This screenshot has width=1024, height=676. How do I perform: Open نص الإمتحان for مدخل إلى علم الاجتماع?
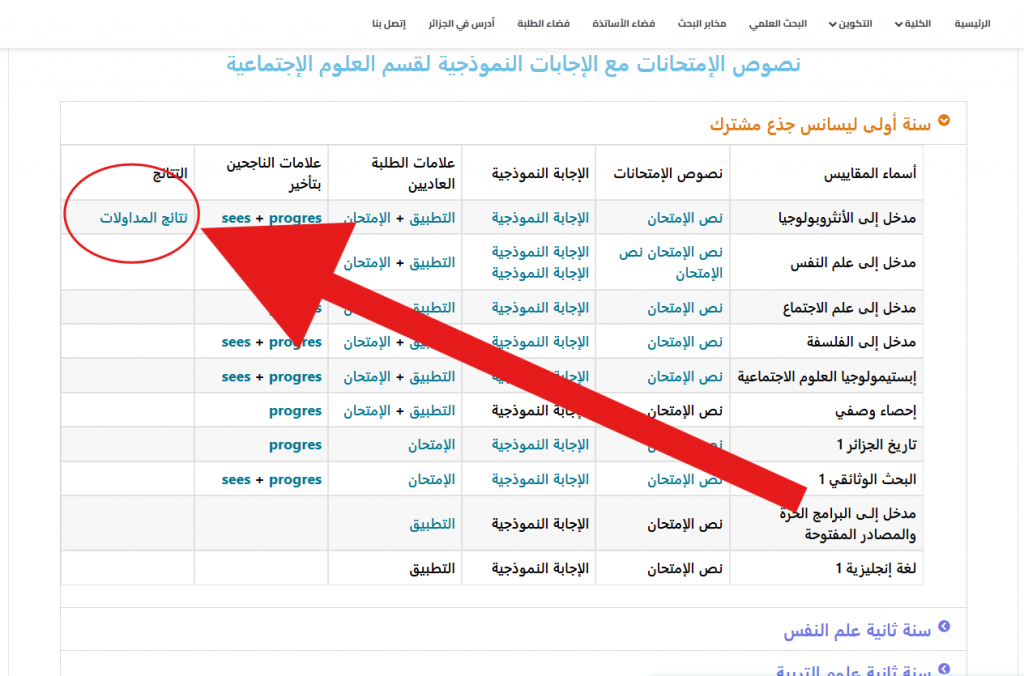click(684, 308)
